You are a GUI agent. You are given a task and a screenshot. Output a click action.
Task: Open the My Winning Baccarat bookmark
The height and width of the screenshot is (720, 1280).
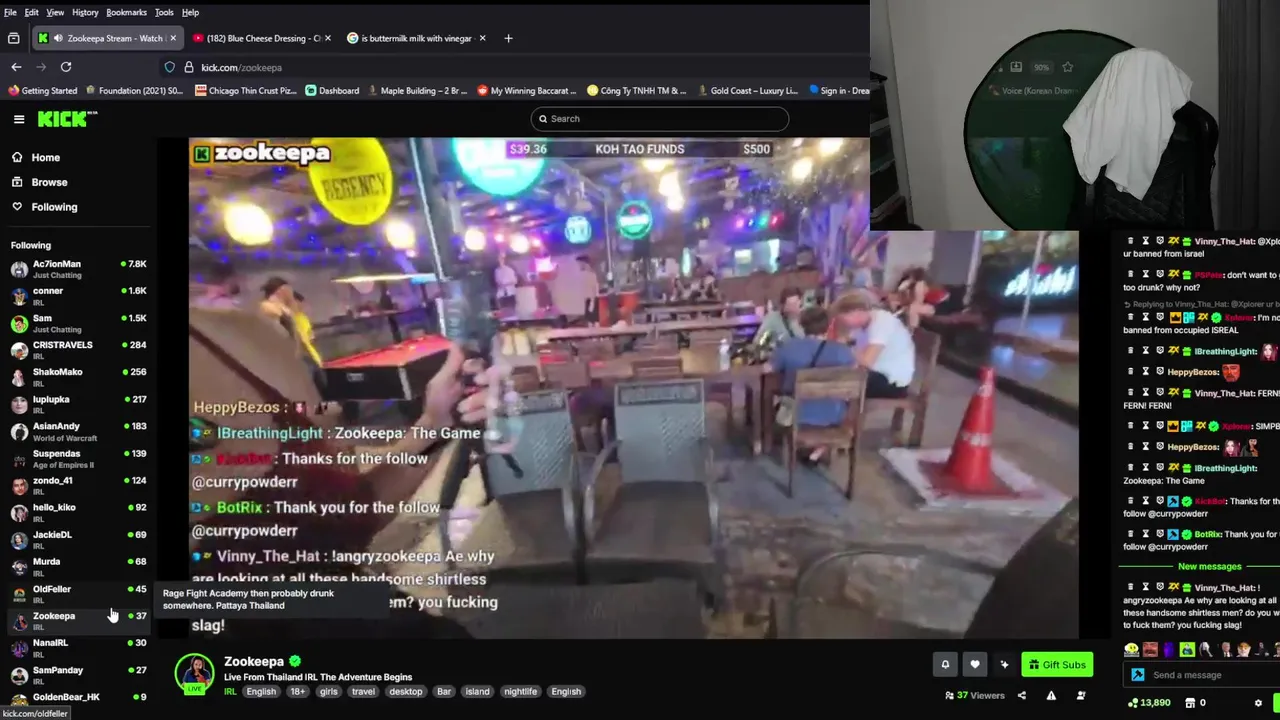(x=527, y=90)
